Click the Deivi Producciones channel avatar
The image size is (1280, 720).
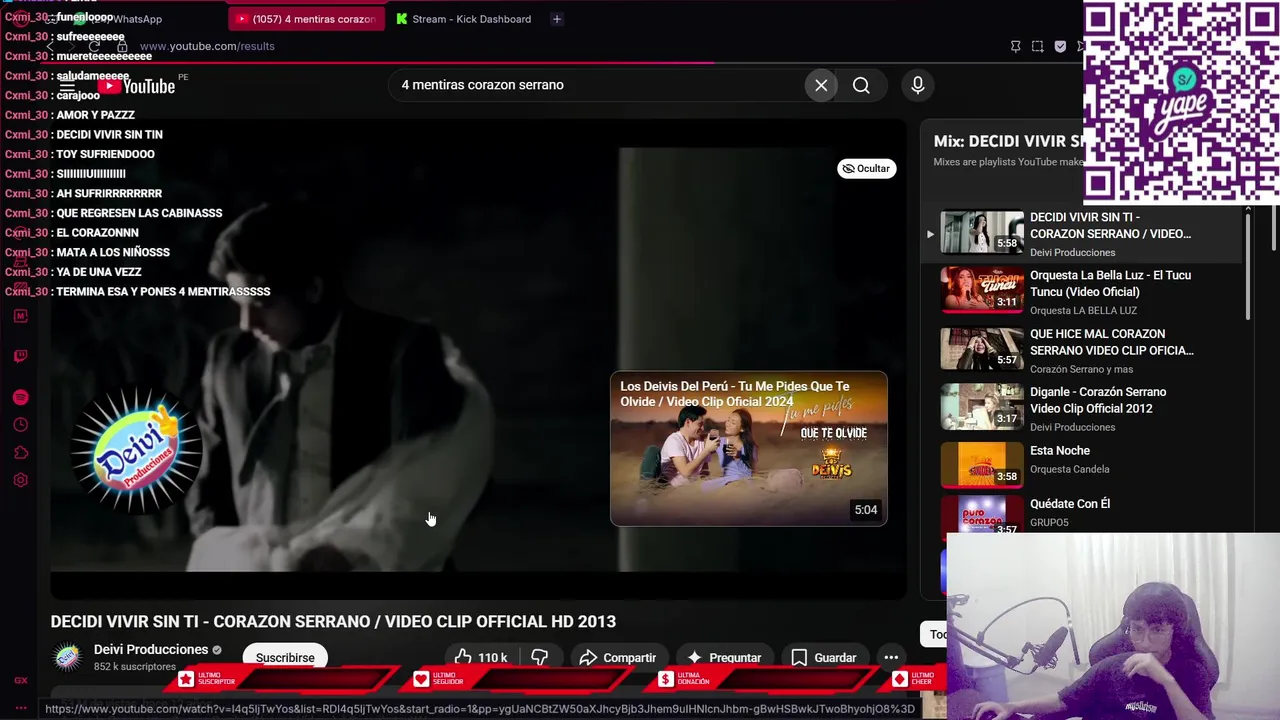pyautogui.click(x=67, y=657)
